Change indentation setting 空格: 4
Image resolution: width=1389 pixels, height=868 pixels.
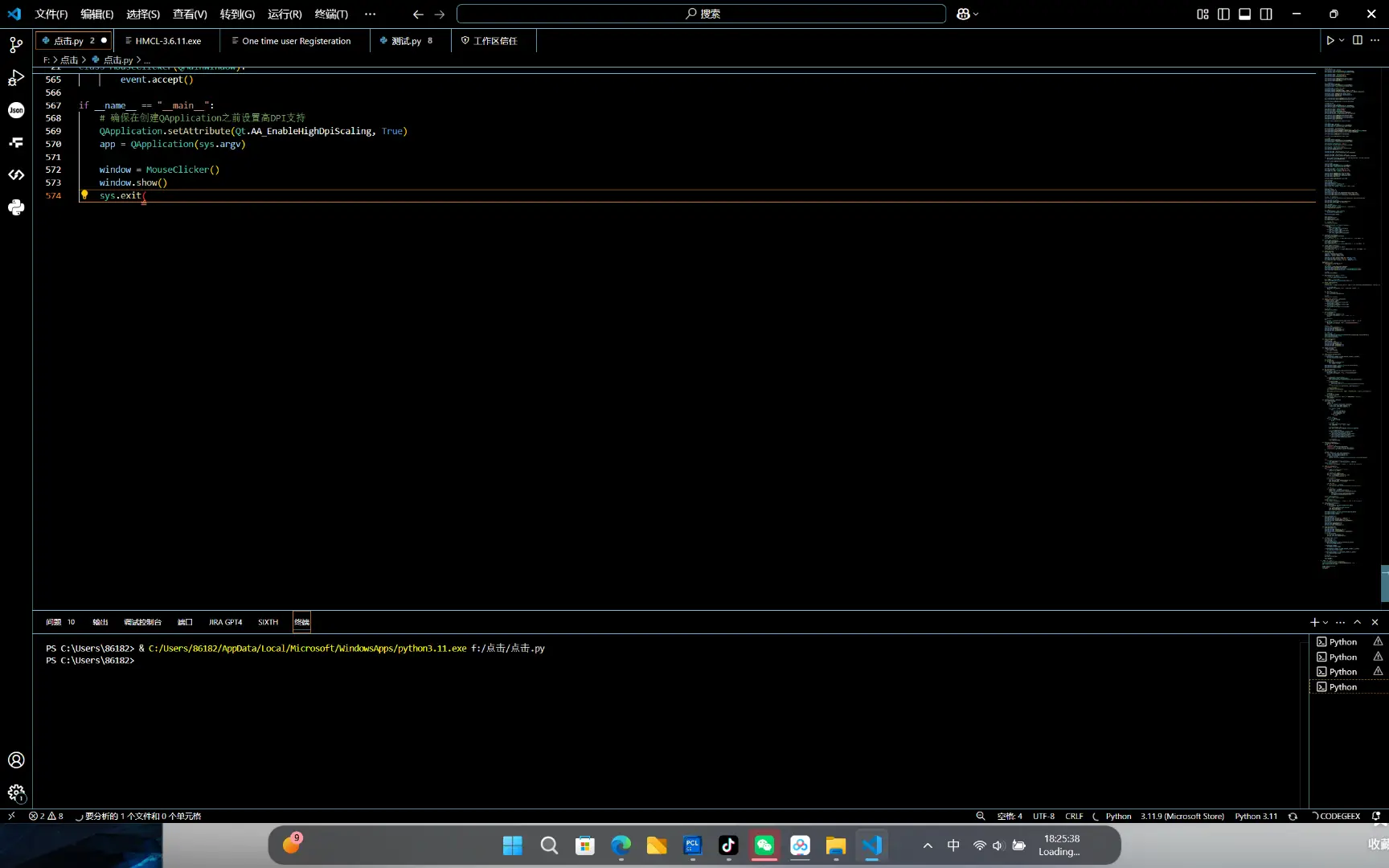pyautogui.click(x=1010, y=816)
